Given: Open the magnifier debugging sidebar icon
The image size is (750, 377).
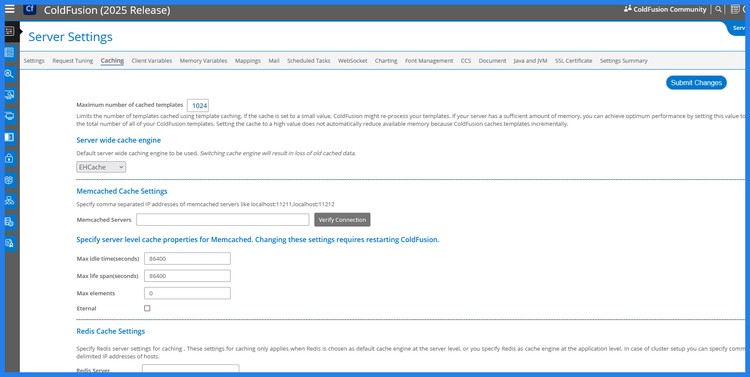Looking at the screenshot, I should click(9, 74).
